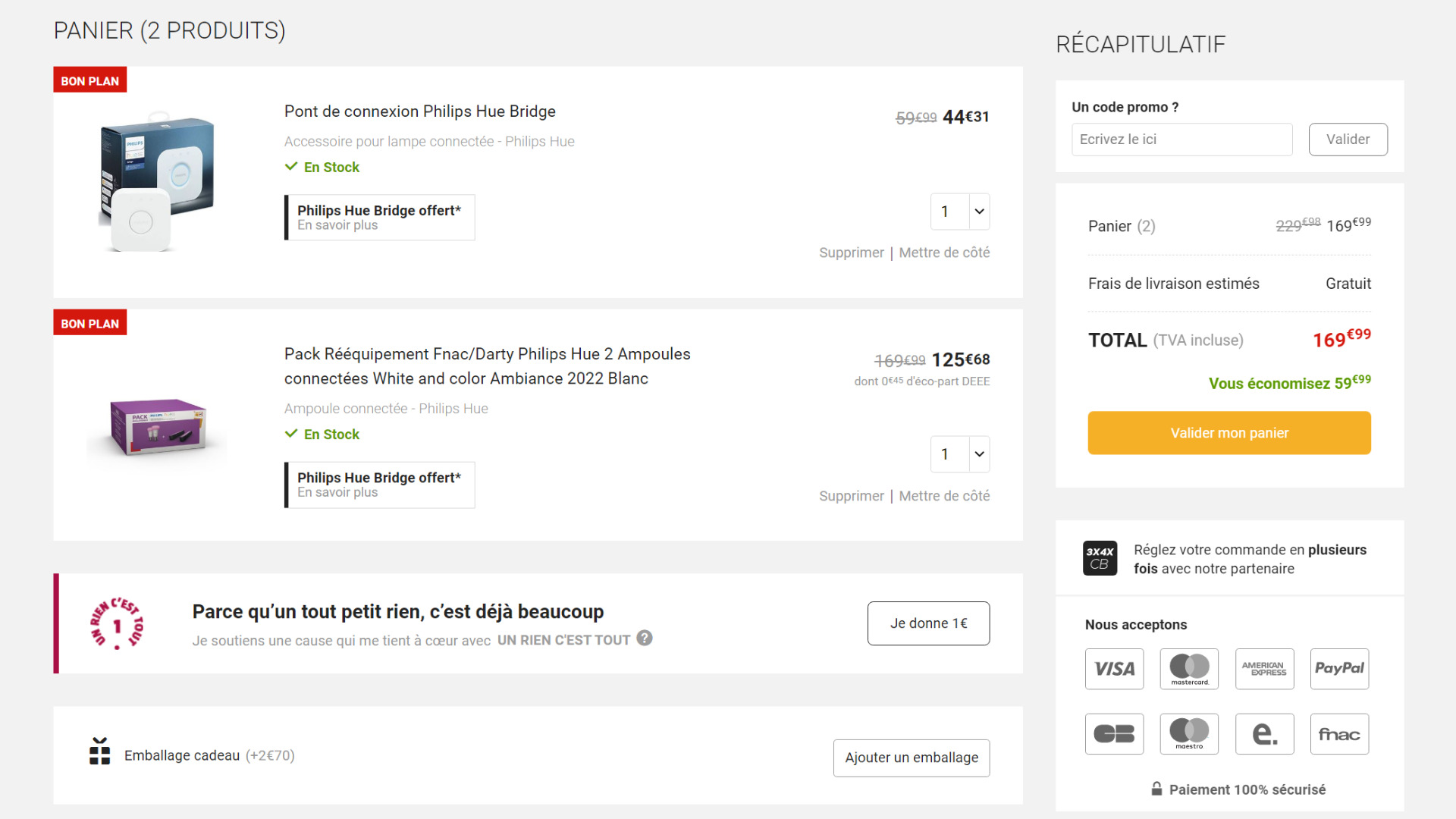Viewport: 1456px width, 819px height.
Task: Click the 3x4x CB installment icon
Action: 1100,558
